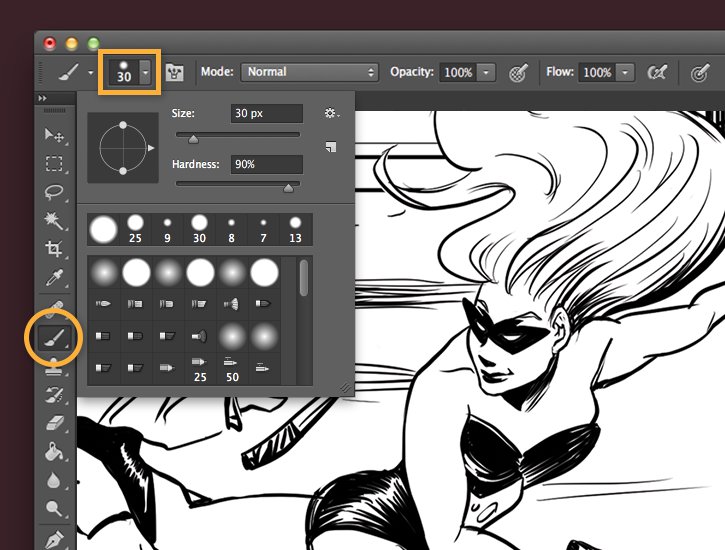Enable airbrush-style build-up effects
The image size is (725, 550).
pyautogui.click(x=657, y=73)
